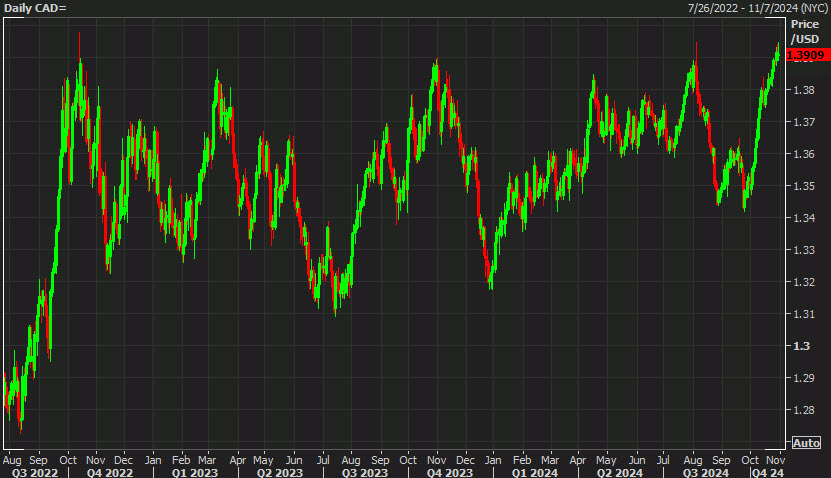Click the Price /USD axis header
Screen dimensions: 831x478
tap(805, 31)
